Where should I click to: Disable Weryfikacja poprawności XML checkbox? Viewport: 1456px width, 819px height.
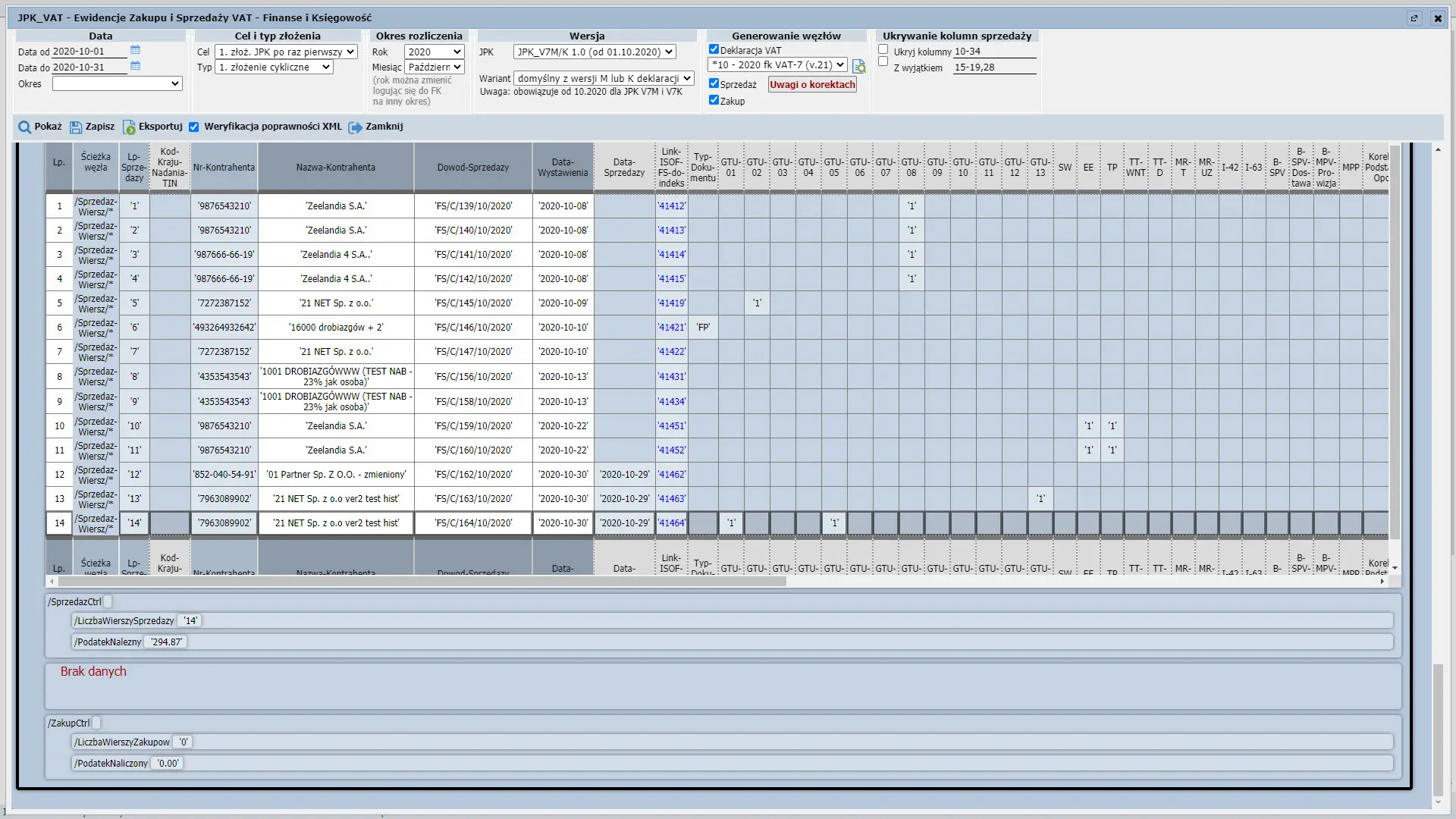[x=194, y=127]
